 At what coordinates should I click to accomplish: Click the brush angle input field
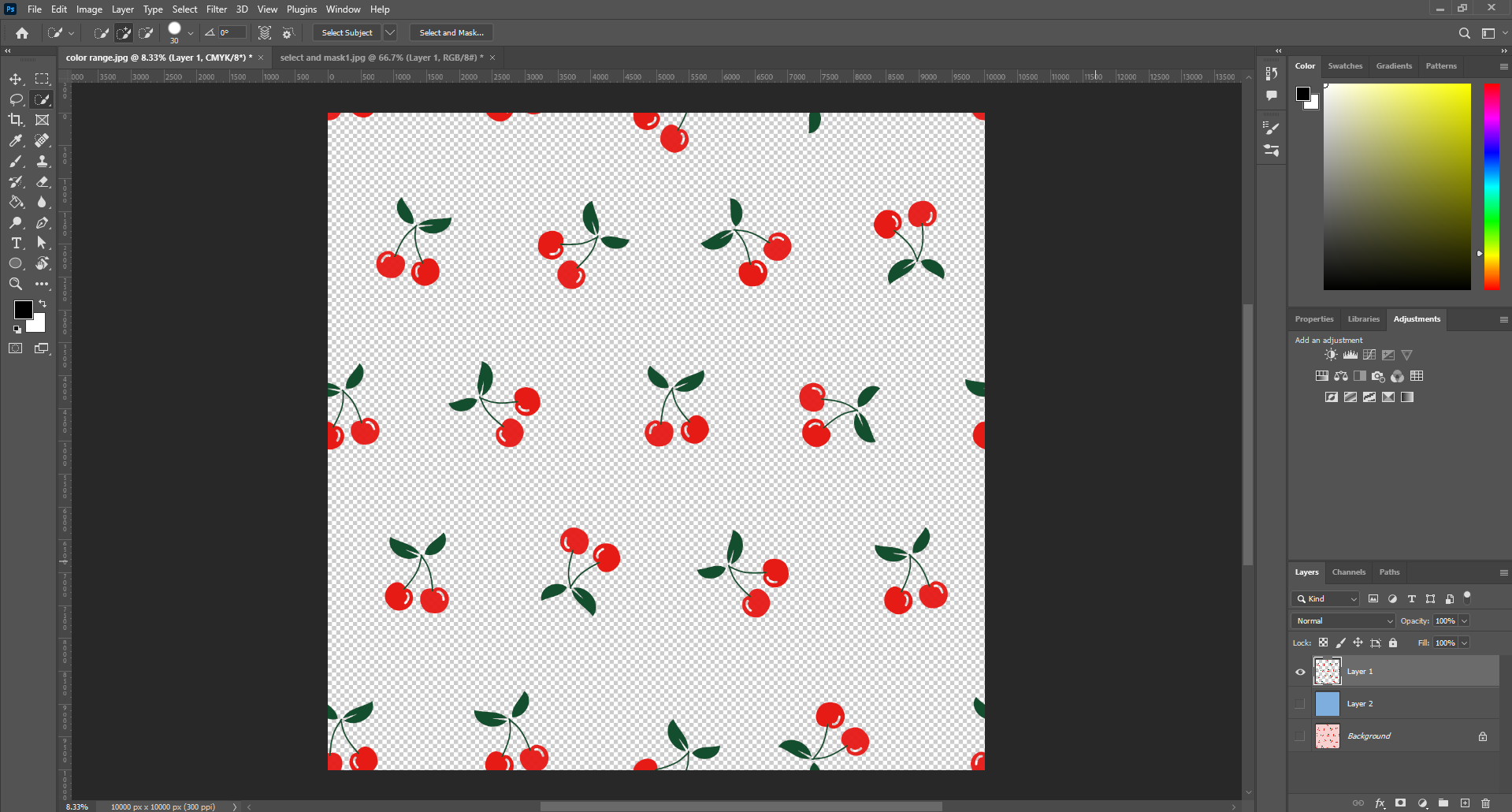pyautogui.click(x=232, y=33)
